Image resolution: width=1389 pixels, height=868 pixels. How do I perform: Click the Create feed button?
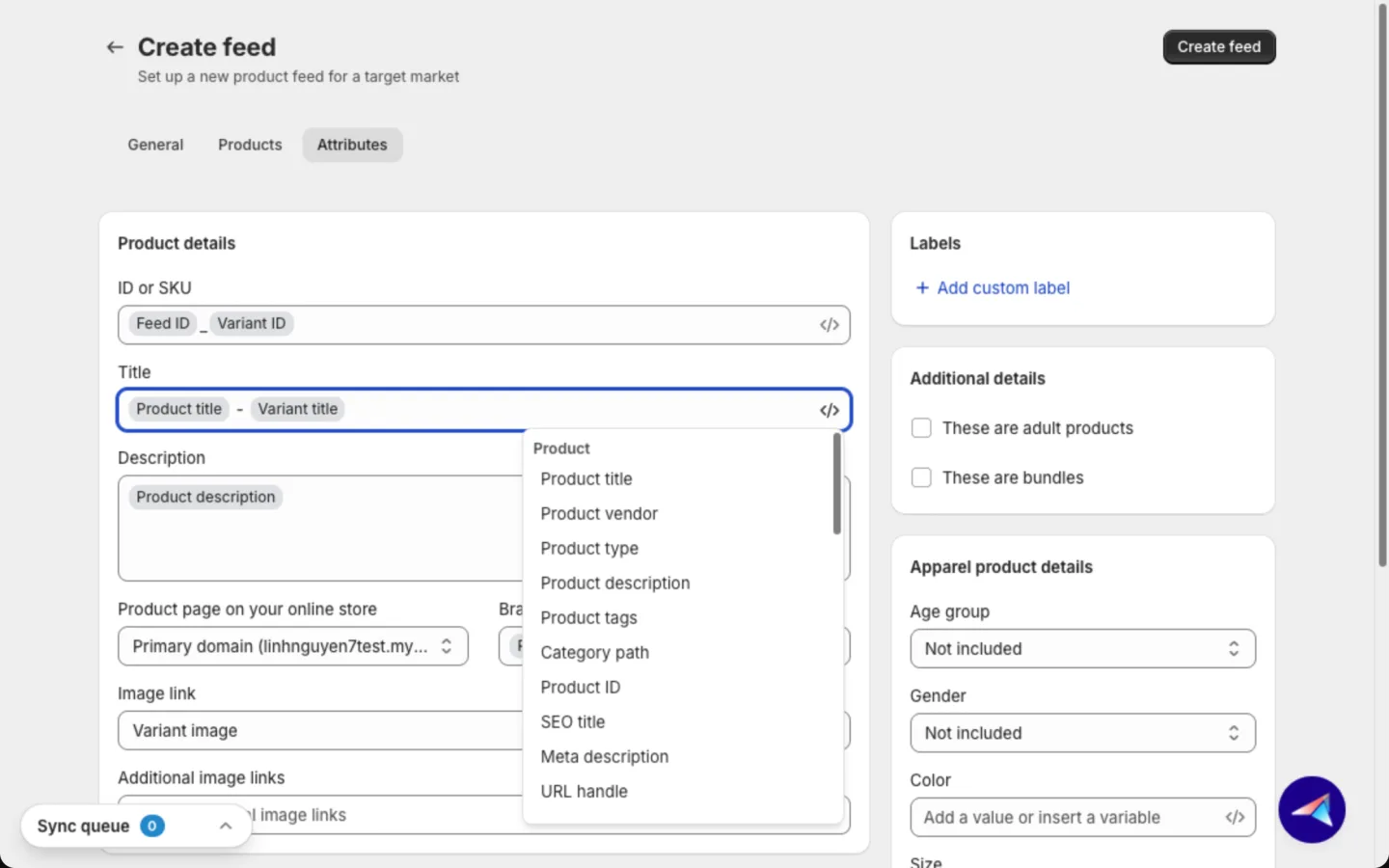coord(1219,47)
